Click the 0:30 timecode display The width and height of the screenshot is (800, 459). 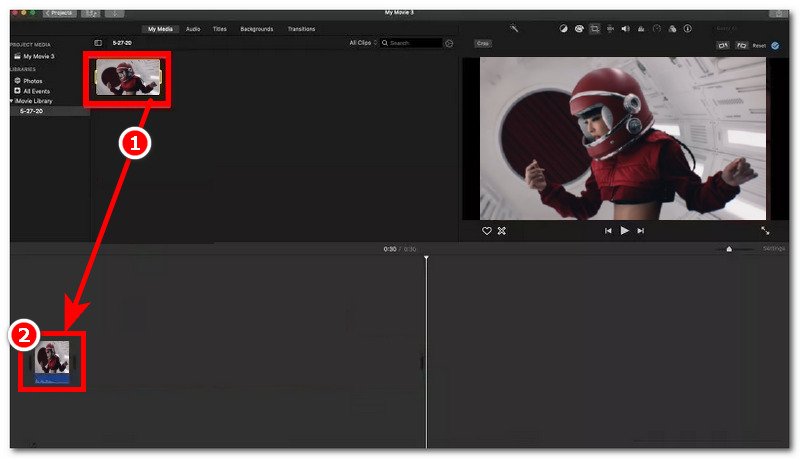coord(390,249)
